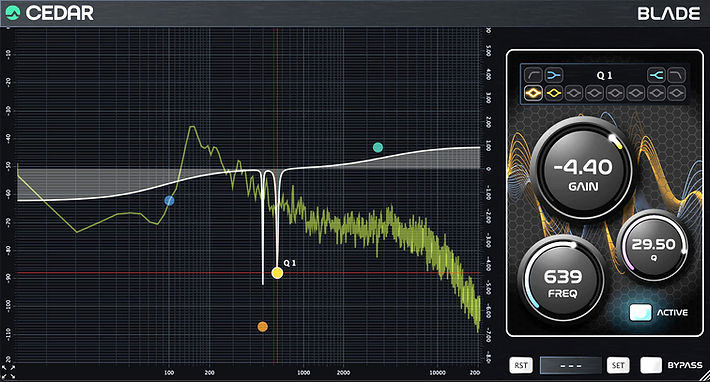This screenshot has width=710, height=382.
Task: Select the low-pass filter band icon
Action: (676, 75)
